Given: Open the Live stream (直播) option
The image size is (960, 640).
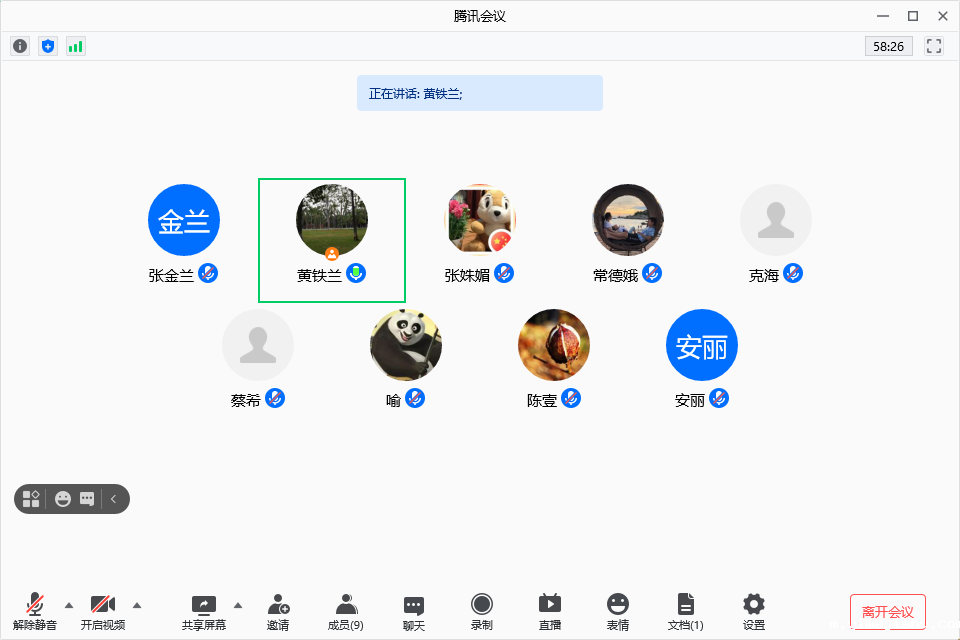Looking at the screenshot, I should [550, 611].
